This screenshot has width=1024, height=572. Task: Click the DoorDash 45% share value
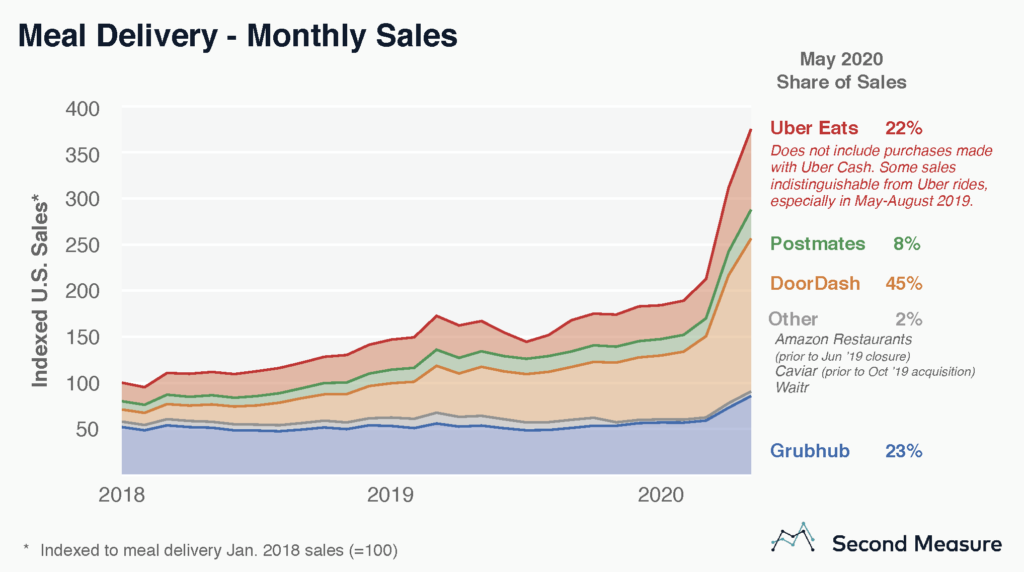pos(903,283)
